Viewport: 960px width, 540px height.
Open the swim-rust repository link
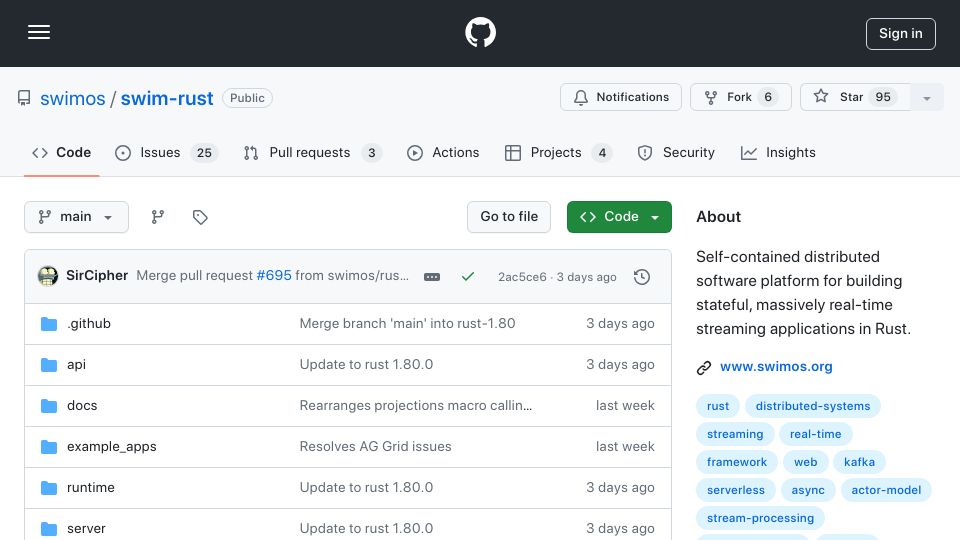[167, 99]
